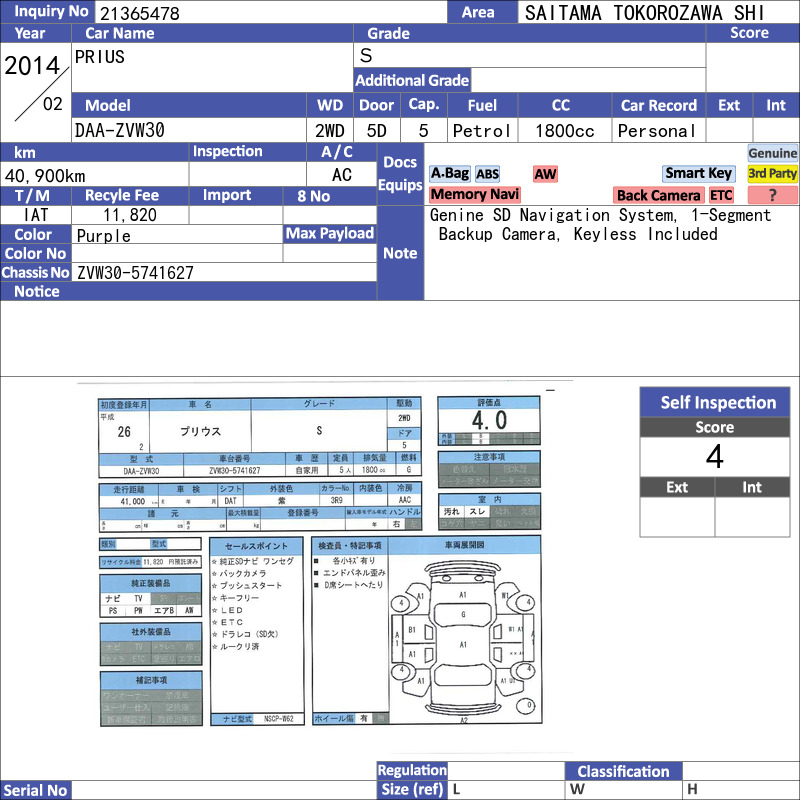Click the ETC equipment badge
Screen dimensions: 800x800
(x=721, y=195)
